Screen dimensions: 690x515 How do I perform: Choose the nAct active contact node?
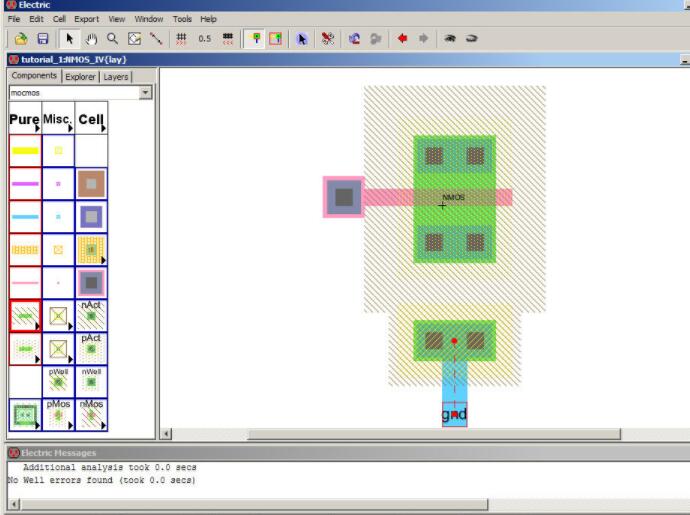tap(91, 316)
